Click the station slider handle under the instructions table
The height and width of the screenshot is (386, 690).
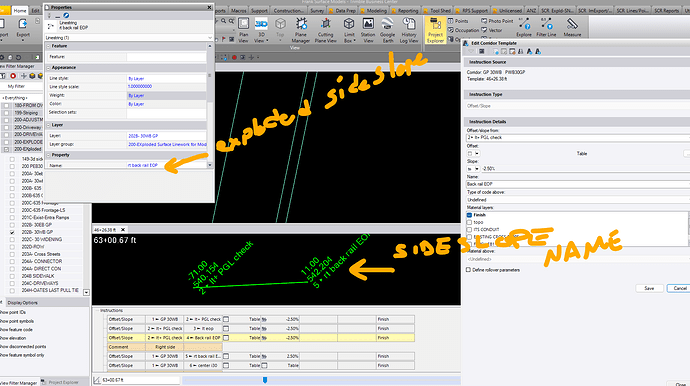[x=265, y=380]
